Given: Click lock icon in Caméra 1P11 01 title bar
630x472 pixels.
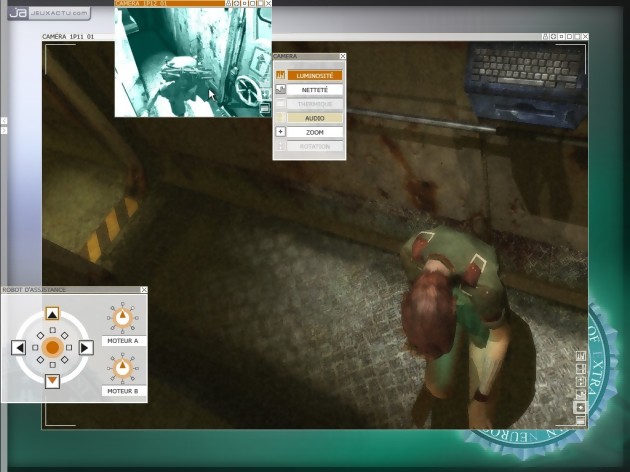Looking at the screenshot, I should (545, 37).
